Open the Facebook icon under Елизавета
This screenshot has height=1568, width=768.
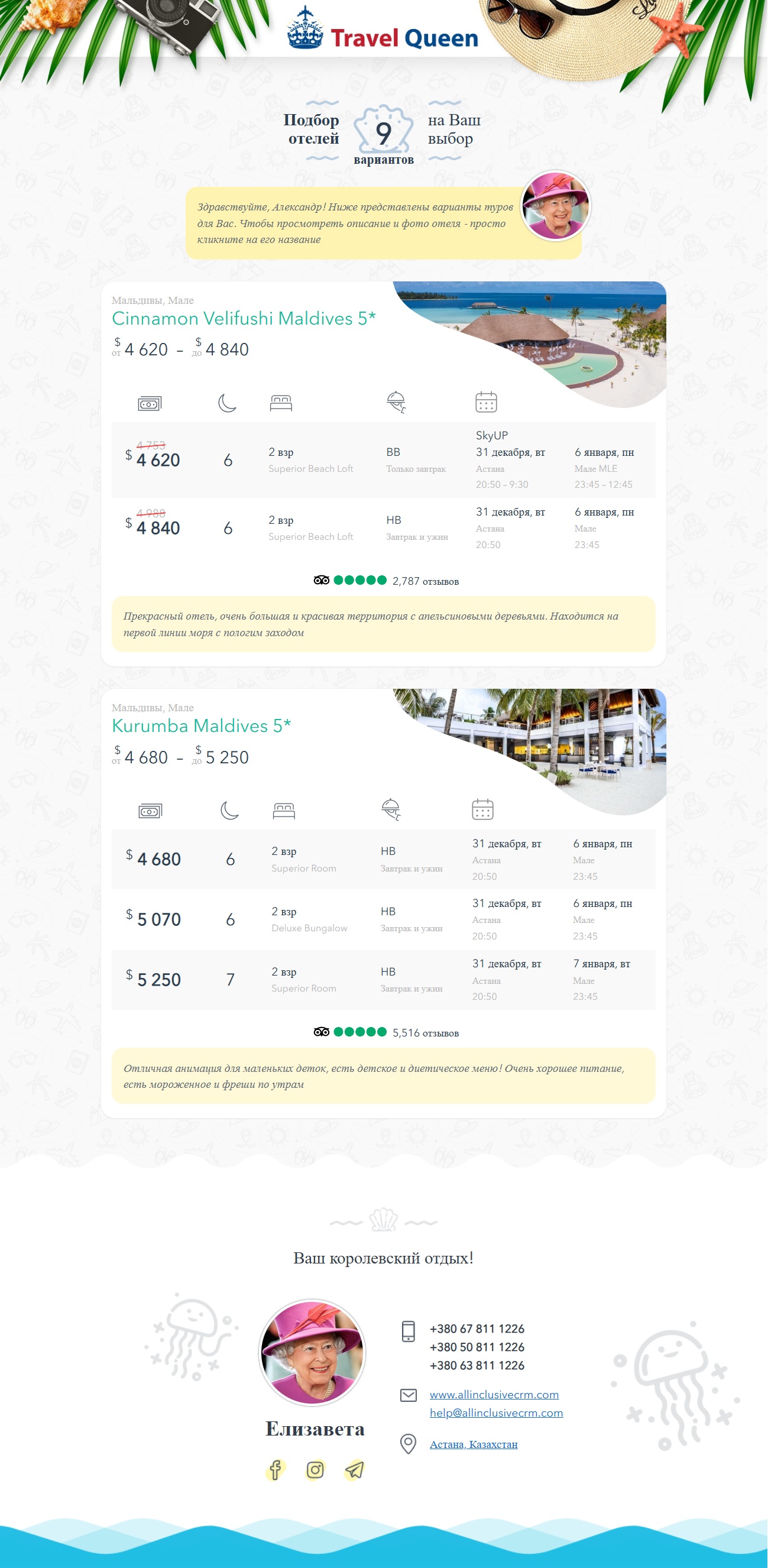(x=275, y=1470)
